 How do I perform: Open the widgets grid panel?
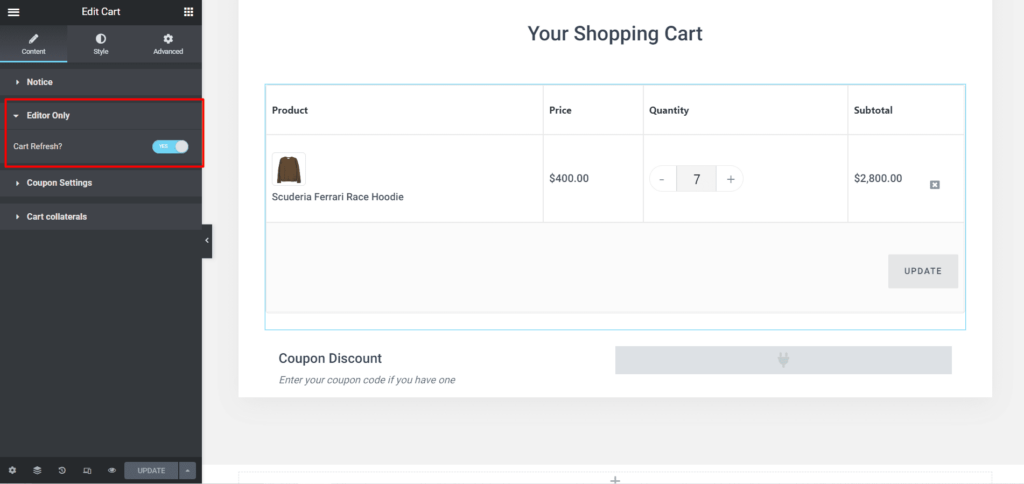point(189,11)
